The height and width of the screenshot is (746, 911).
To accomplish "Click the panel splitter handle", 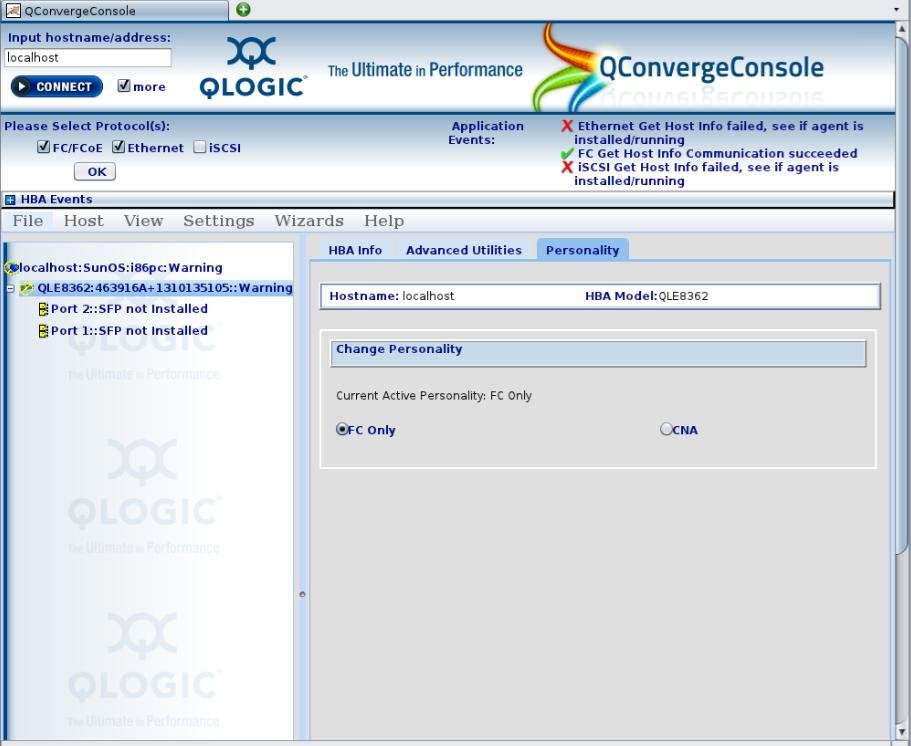I will (x=302, y=594).
